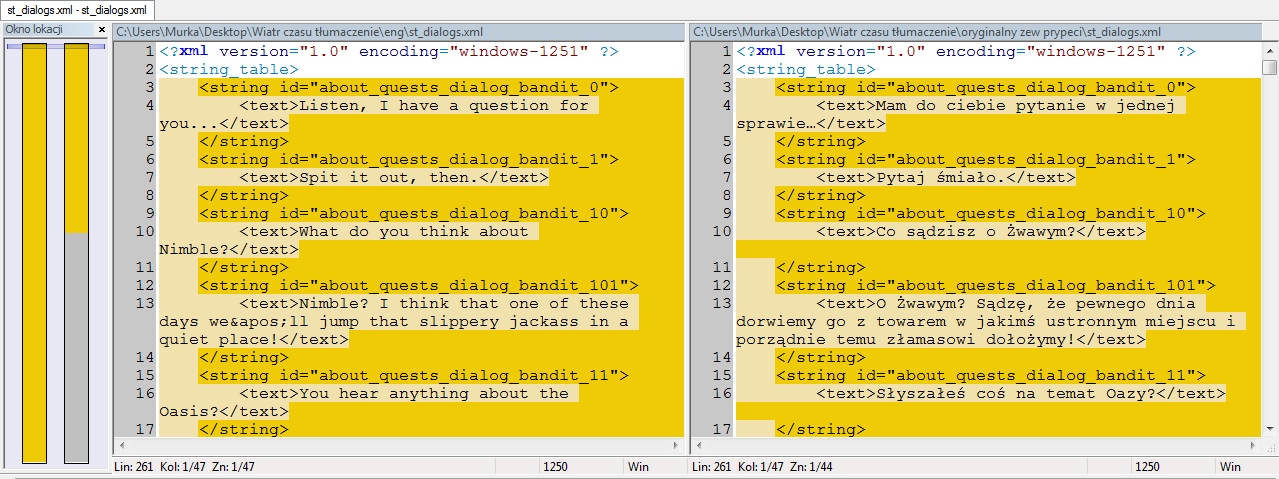Click the English pane horizontal scroll left arrow

(121, 446)
